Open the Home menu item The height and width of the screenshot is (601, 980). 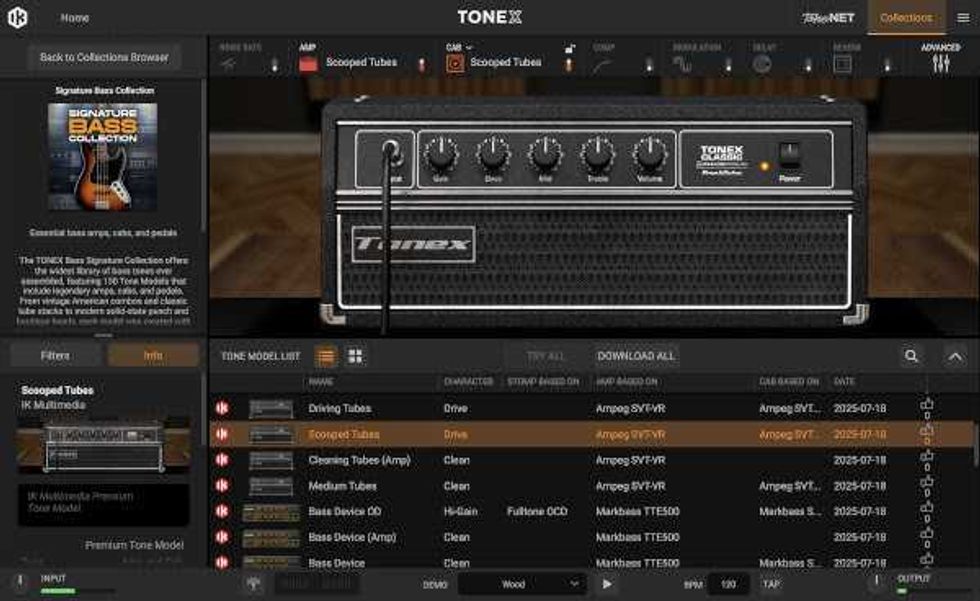click(x=74, y=18)
